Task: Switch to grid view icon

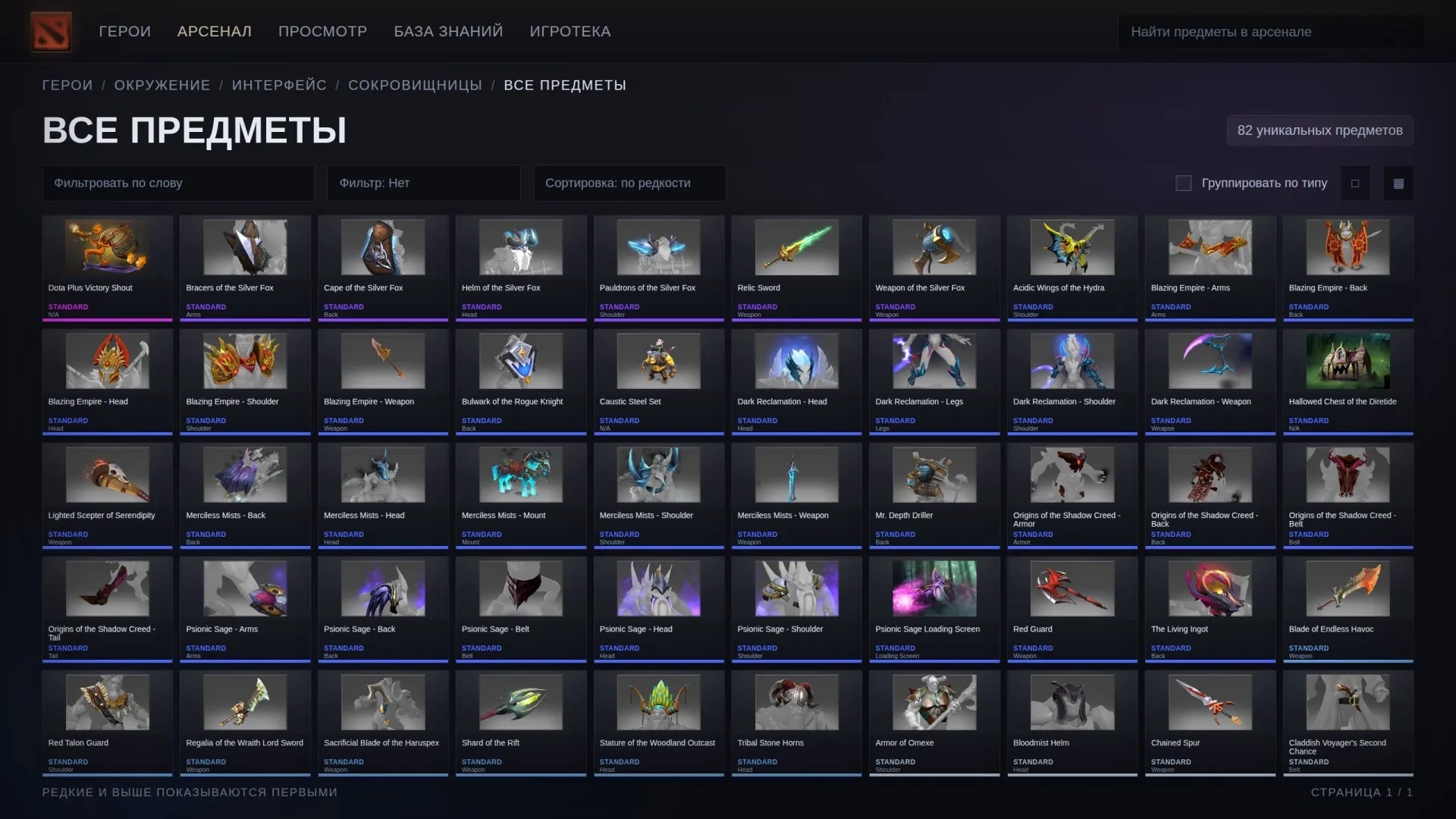Action: [x=1398, y=183]
